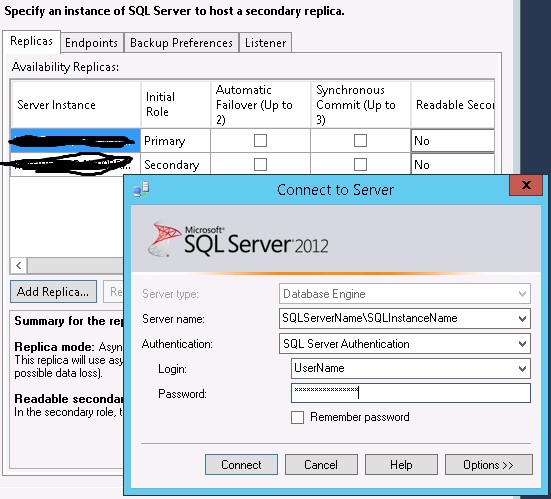Click the Initial Role column header
551x499 pixels.
[176, 105]
